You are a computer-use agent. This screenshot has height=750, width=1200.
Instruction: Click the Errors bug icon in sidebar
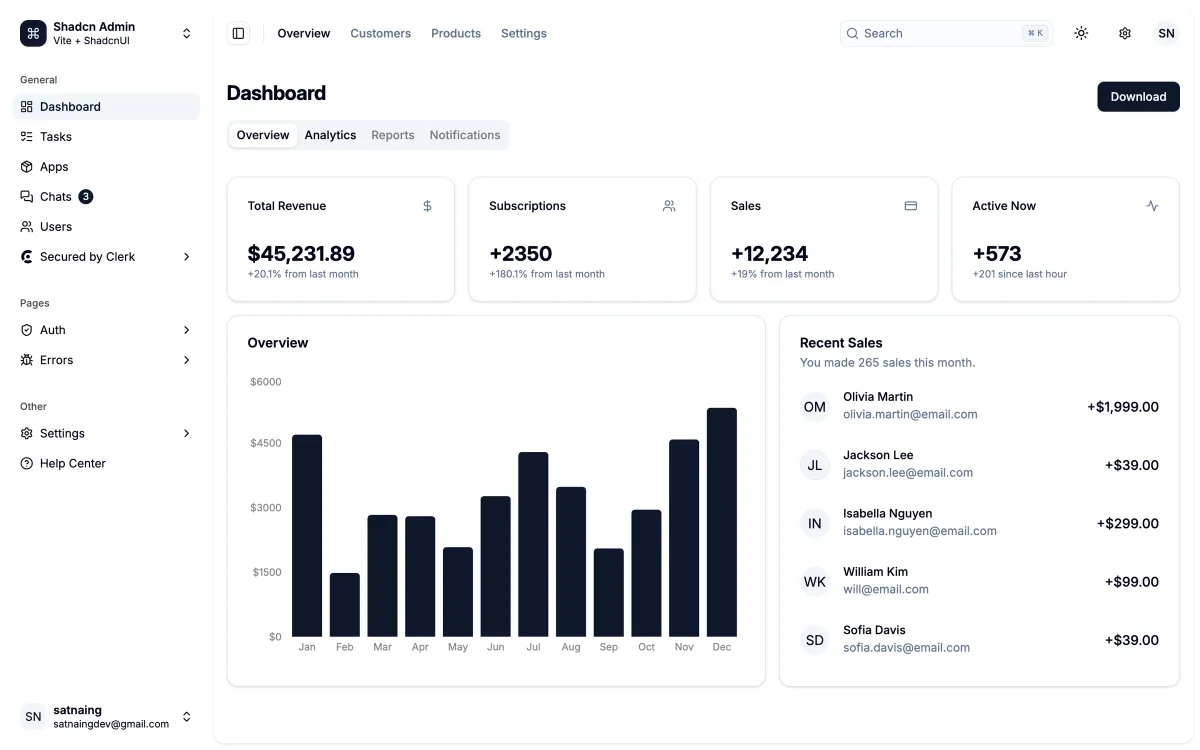(x=27, y=360)
